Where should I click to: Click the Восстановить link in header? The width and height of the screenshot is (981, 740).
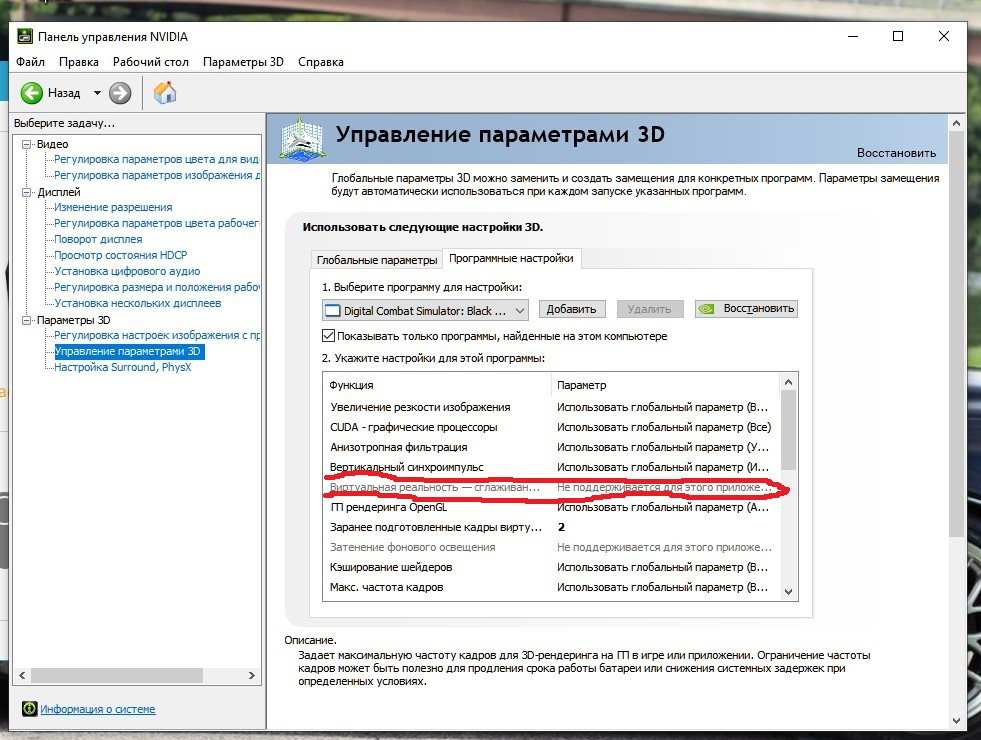896,153
